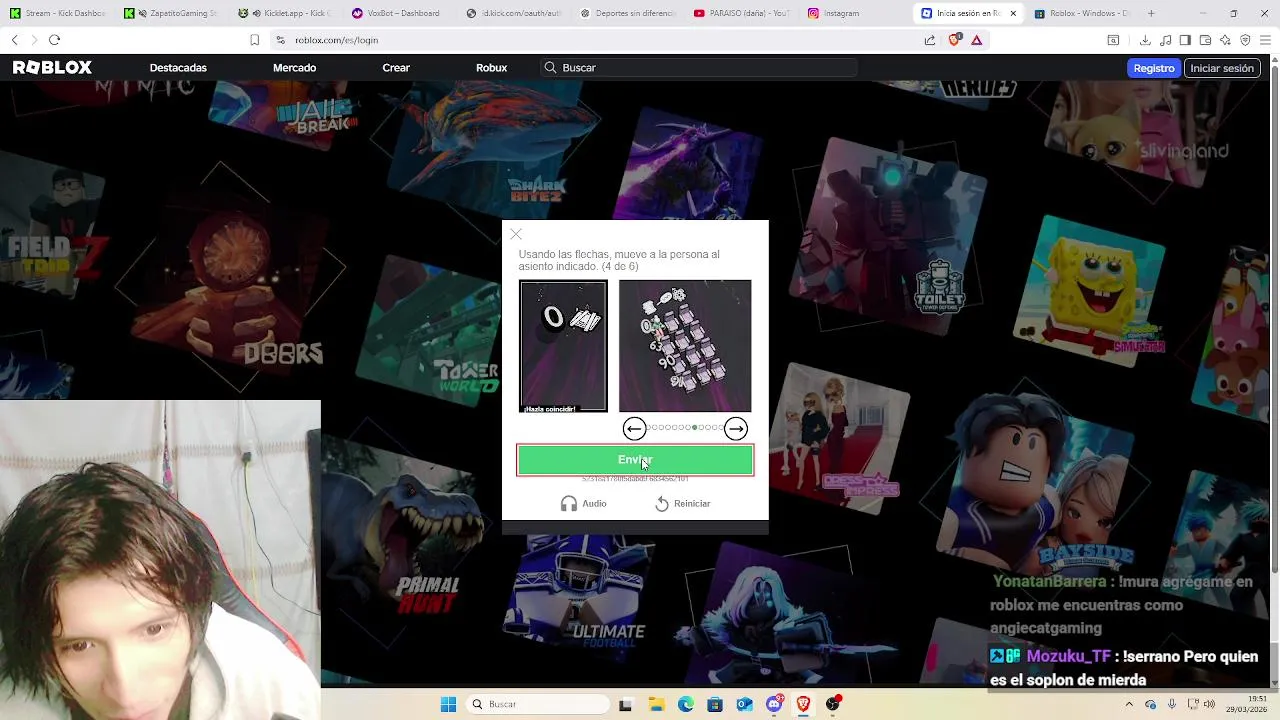Restart the puzzle with Reiniciar
Viewport: 1280px width, 720px height.
point(682,504)
